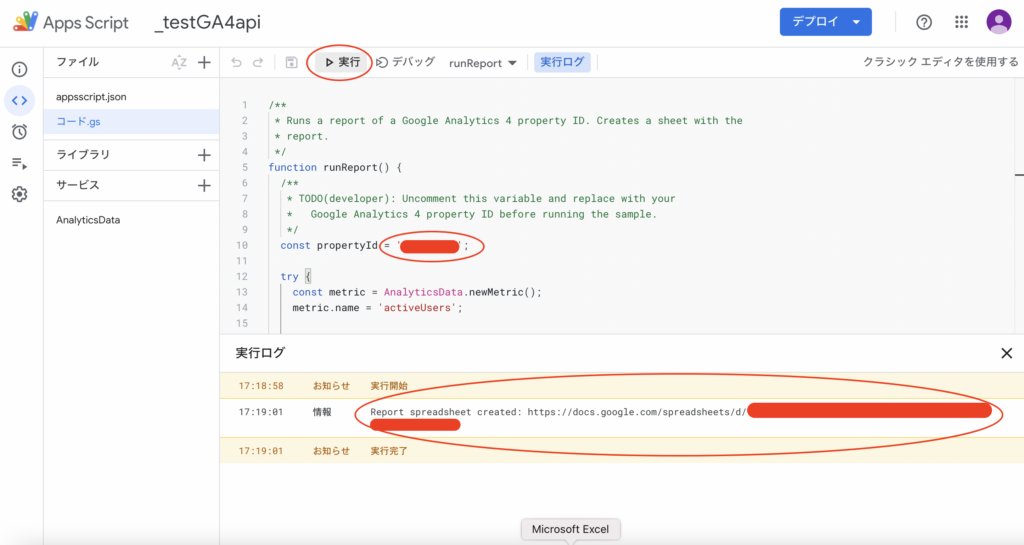Click the Redo arrow in editor toolbar

pos(260,62)
